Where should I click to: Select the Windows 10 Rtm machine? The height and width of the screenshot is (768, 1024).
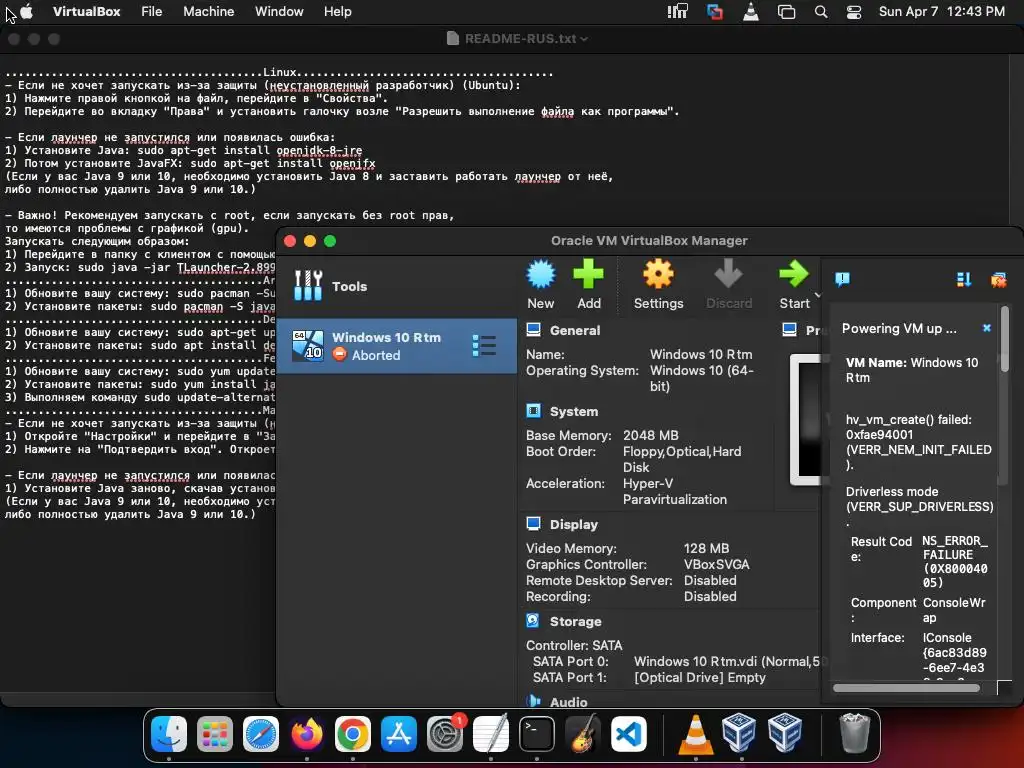point(396,346)
